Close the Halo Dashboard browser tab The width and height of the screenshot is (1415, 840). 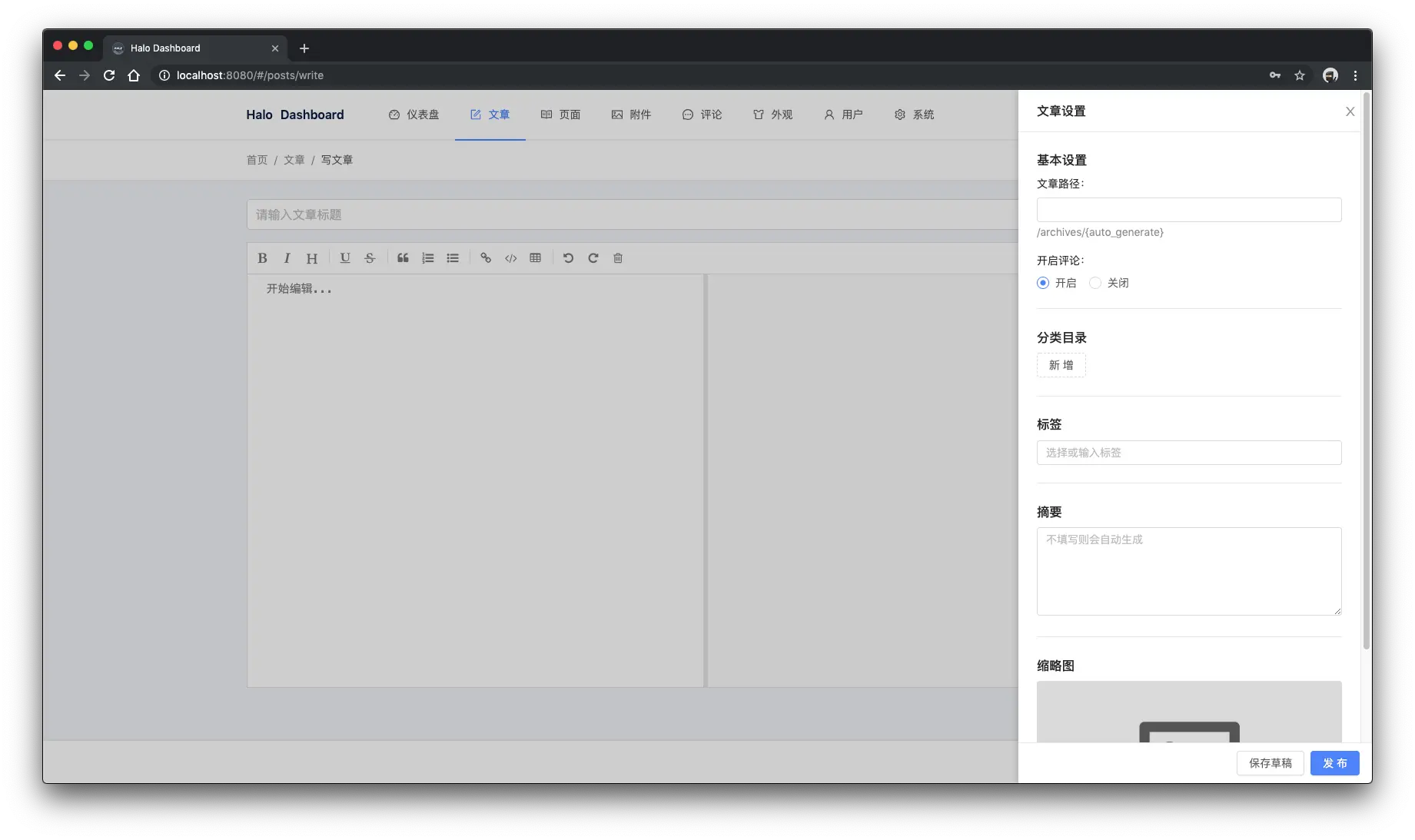(275, 48)
